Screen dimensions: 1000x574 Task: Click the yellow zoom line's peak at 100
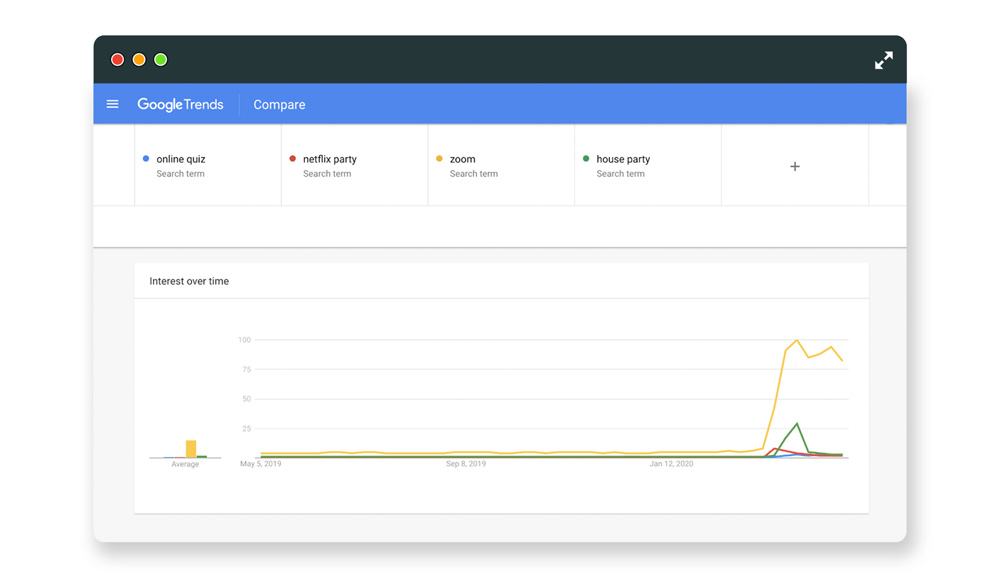[x=797, y=341]
